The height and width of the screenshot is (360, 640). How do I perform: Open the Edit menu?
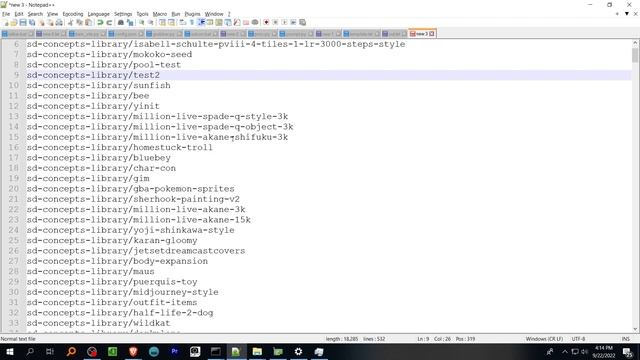coord(19,14)
